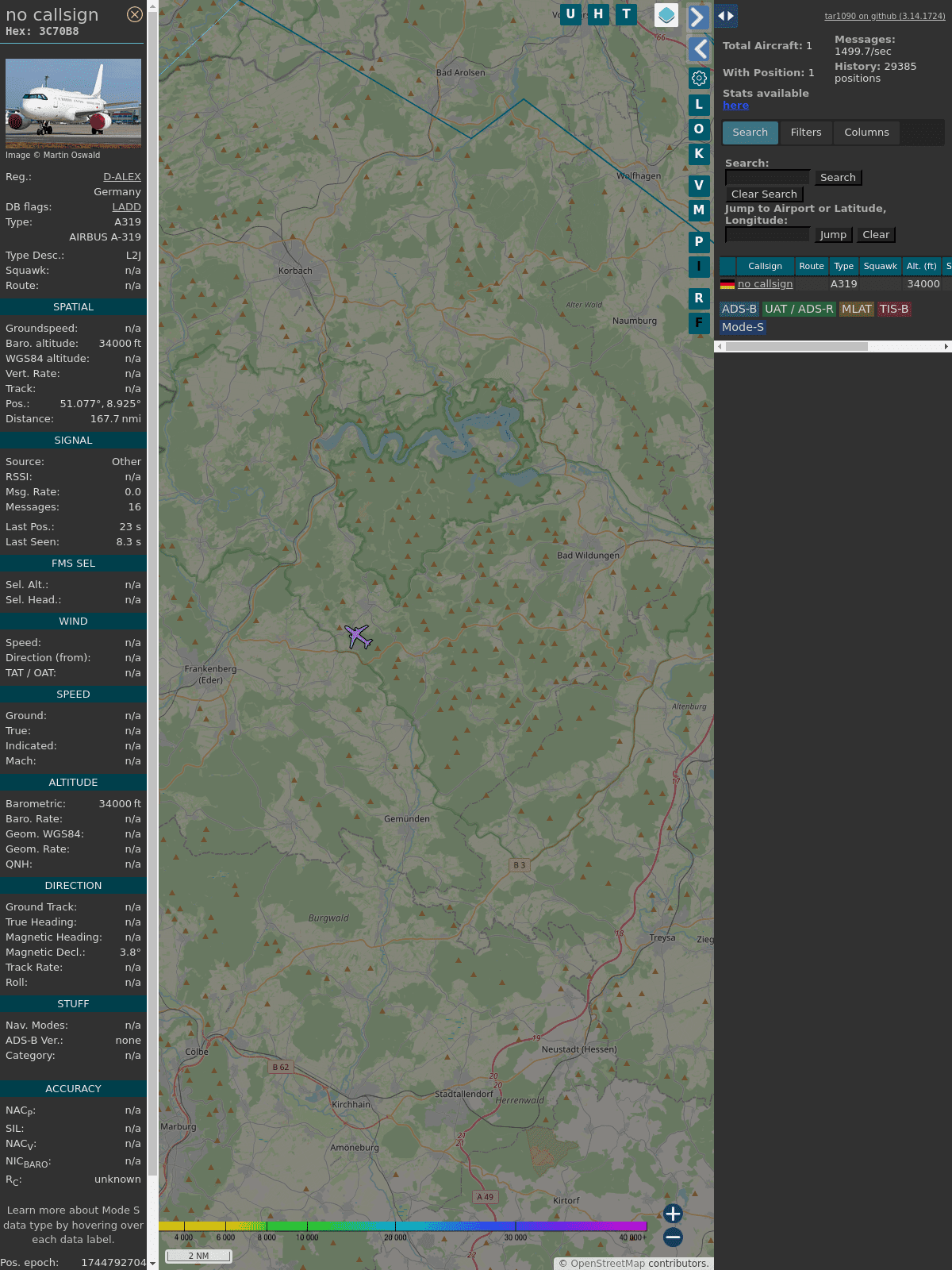
Task: Toggle the P map button
Action: [x=699, y=242]
